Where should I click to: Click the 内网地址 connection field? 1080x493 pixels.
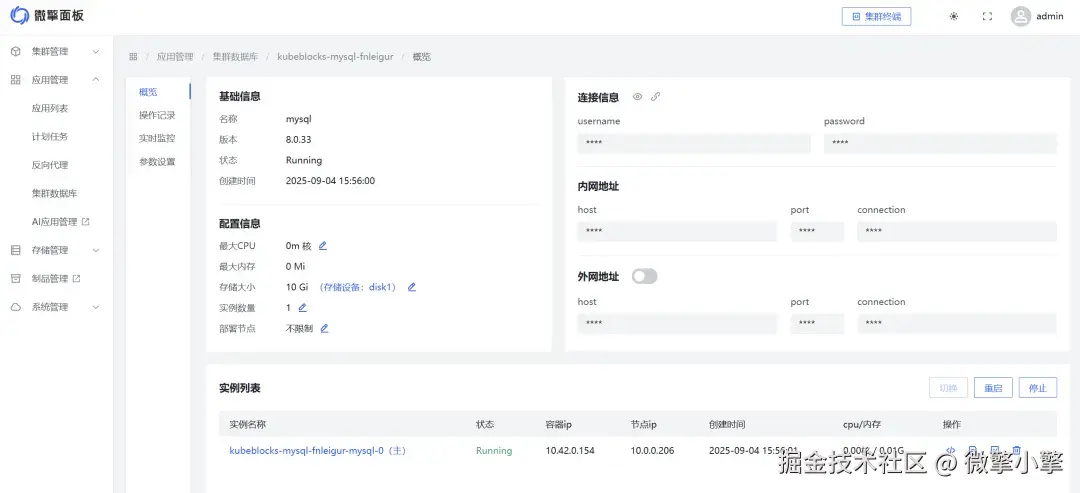point(957,231)
